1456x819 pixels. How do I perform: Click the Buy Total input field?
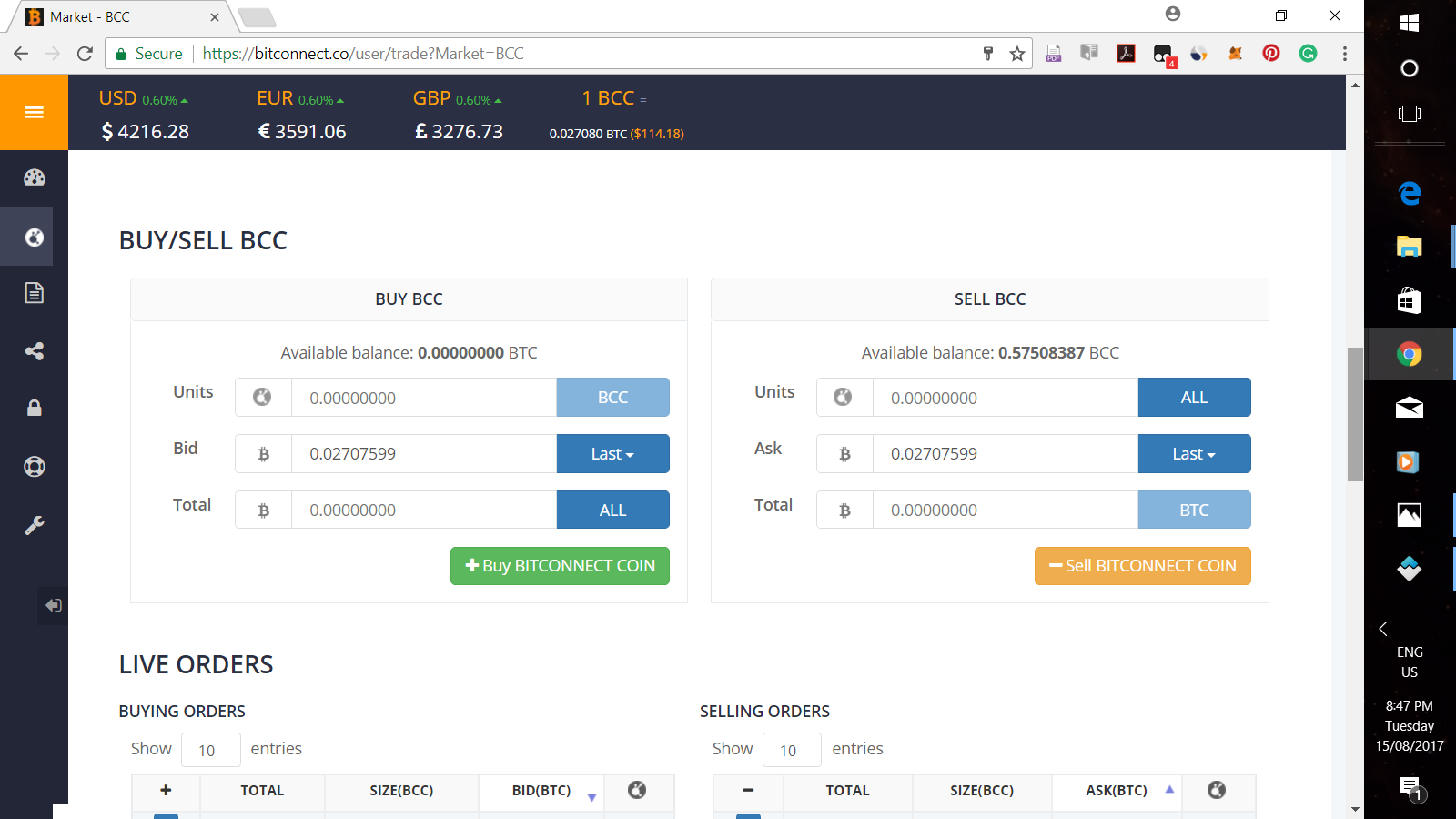click(x=424, y=511)
